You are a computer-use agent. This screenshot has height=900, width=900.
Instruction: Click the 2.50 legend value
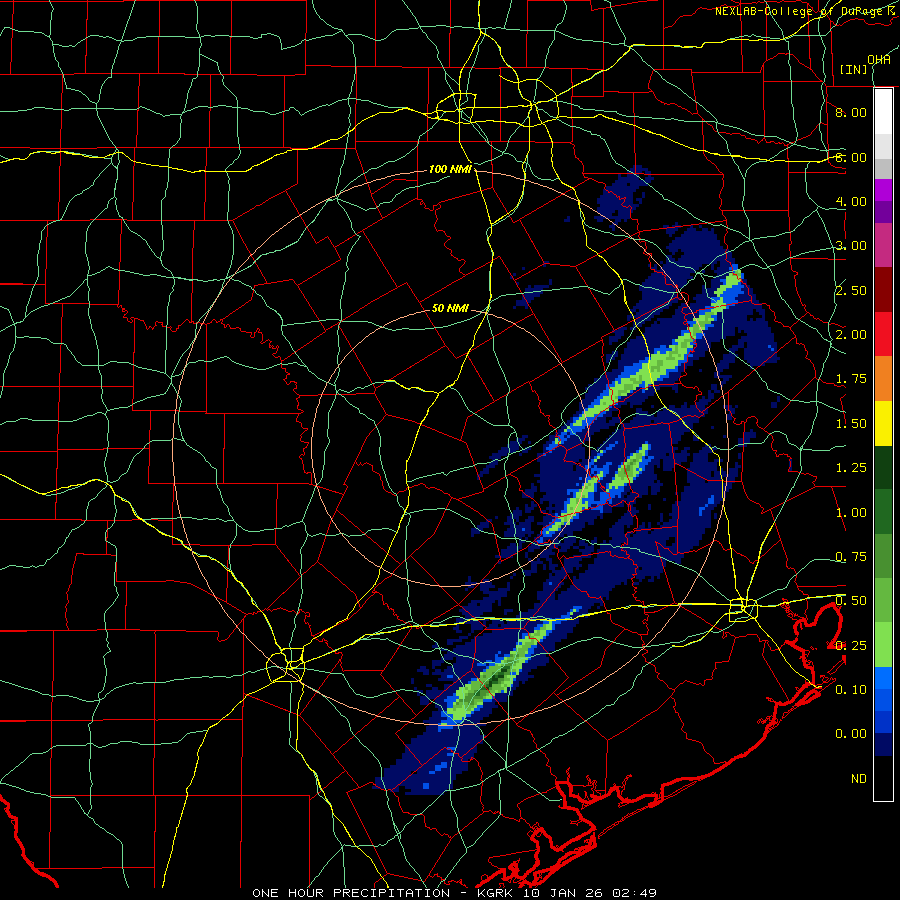851,290
